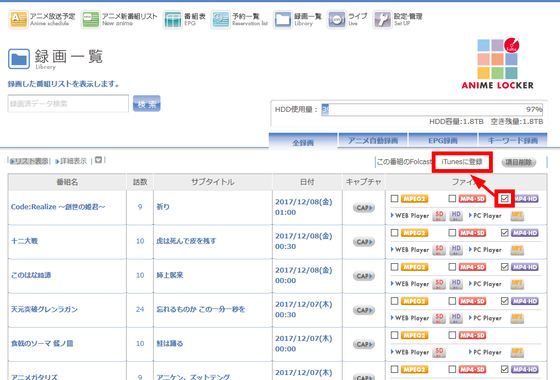Focus the recorded data search field
560x380 pixels.
coord(68,104)
